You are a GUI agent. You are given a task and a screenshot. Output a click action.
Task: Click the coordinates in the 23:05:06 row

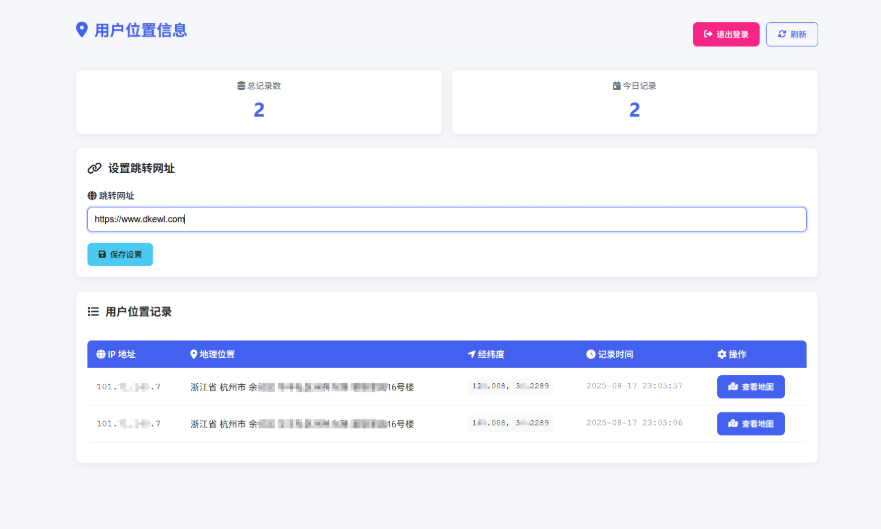click(x=510, y=423)
